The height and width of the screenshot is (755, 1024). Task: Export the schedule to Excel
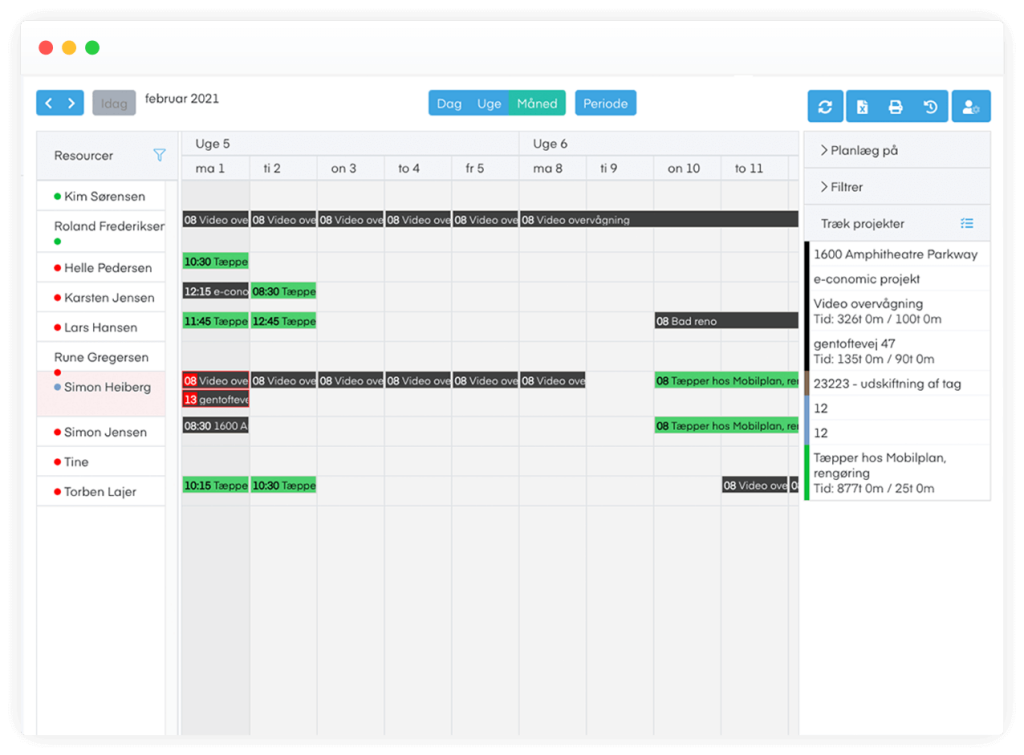[861, 106]
